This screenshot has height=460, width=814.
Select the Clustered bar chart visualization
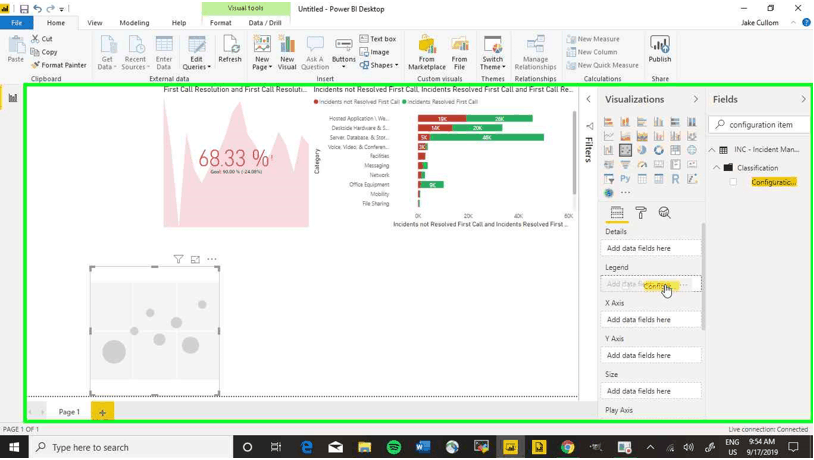point(642,122)
